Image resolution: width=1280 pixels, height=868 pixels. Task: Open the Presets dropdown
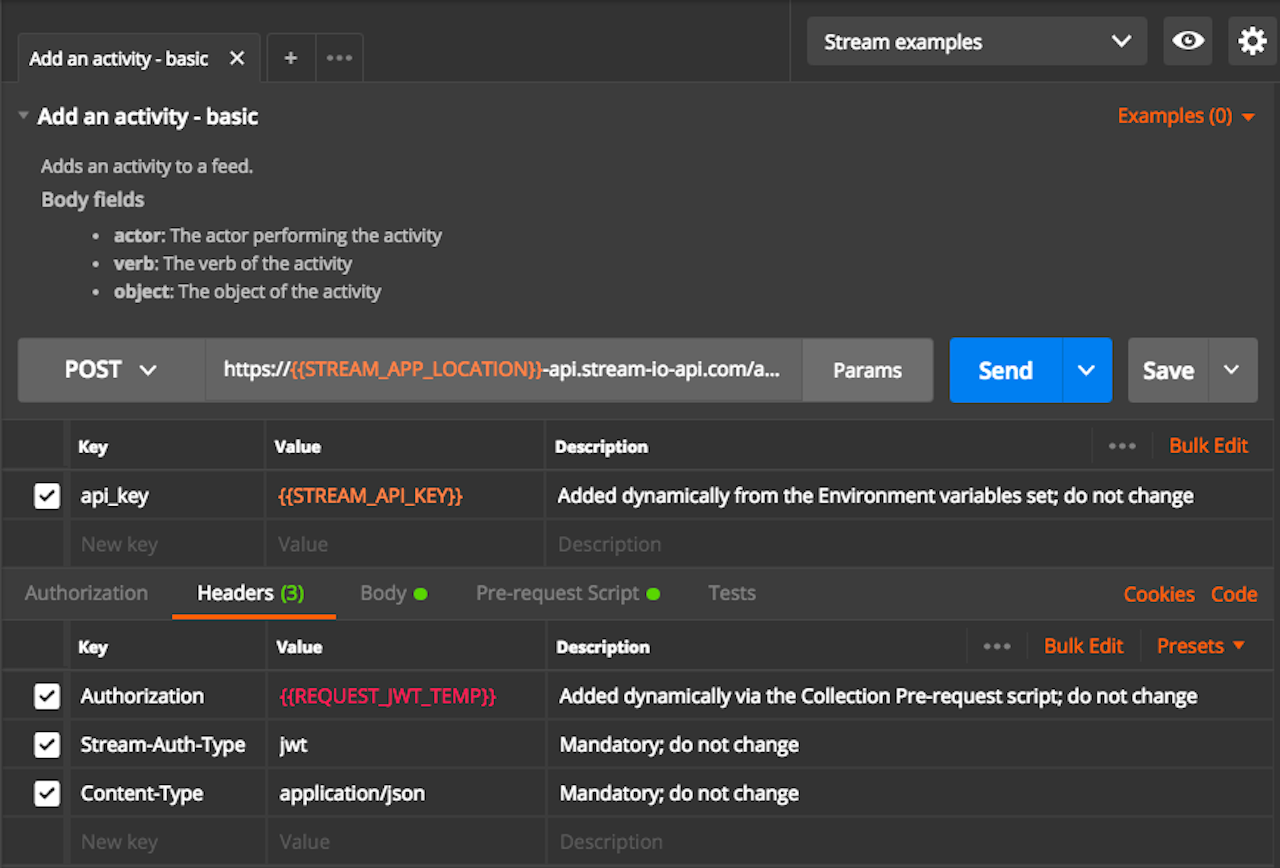[1199, 646]
